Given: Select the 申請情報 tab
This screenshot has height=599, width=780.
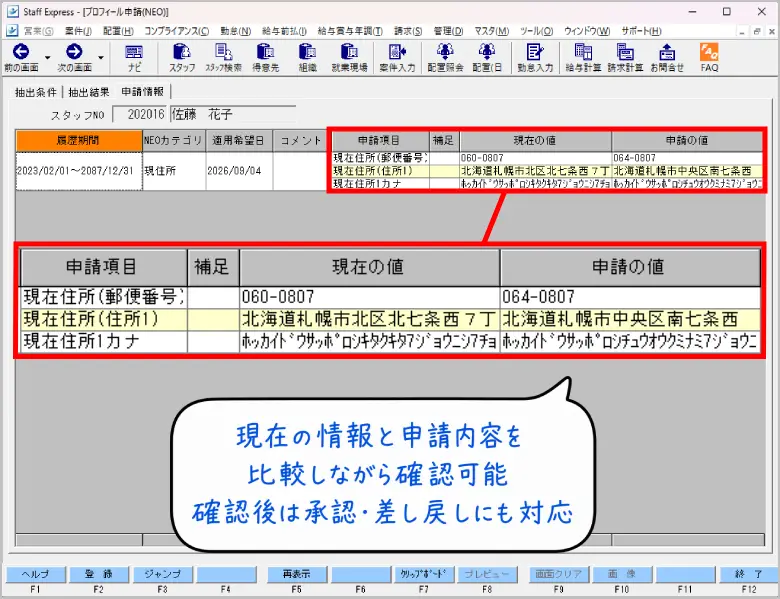Looking at the screenshot, I should pyautogui.click(x=142, y=92).
